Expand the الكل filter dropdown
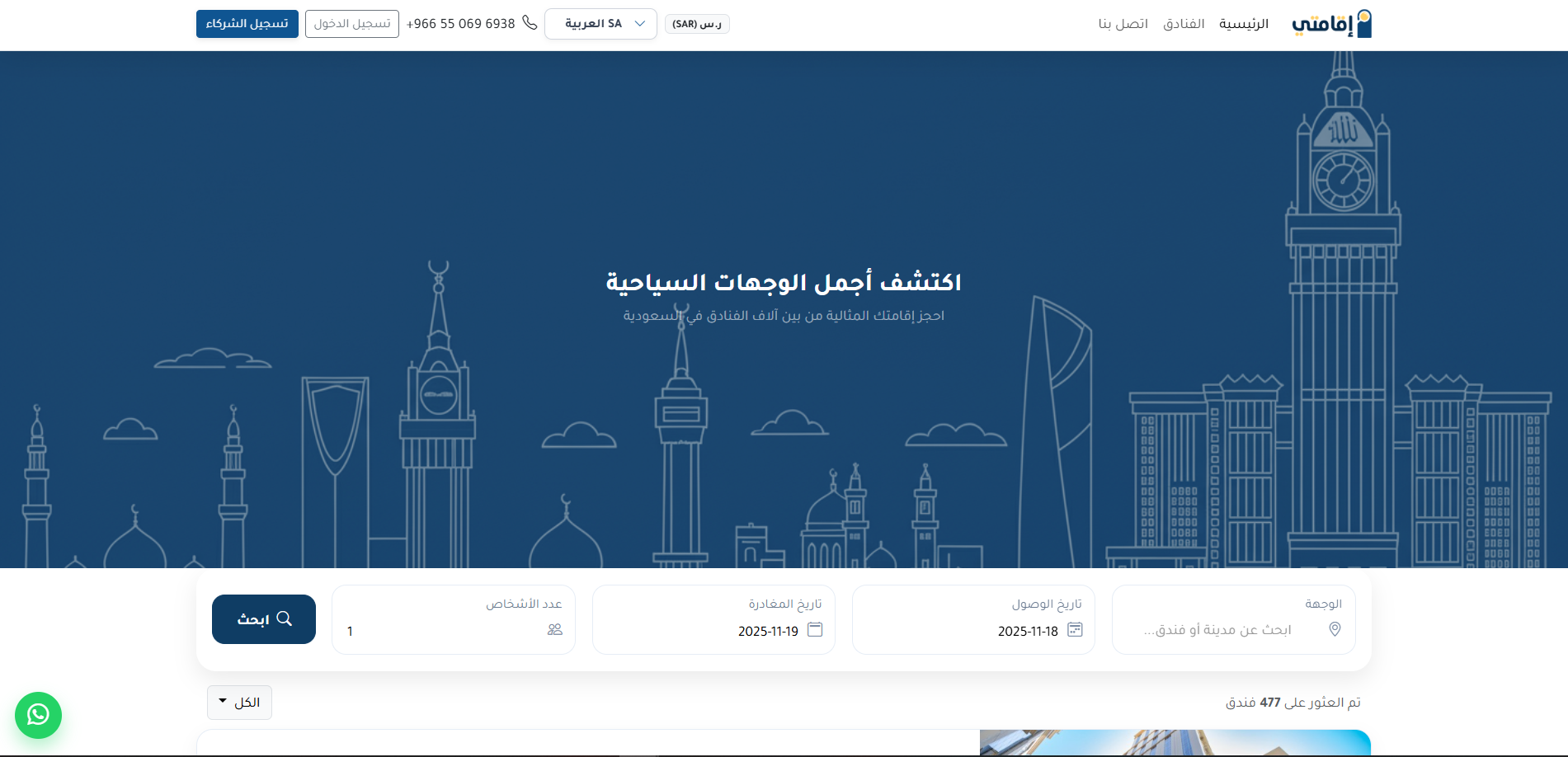 tap(238, 702)
